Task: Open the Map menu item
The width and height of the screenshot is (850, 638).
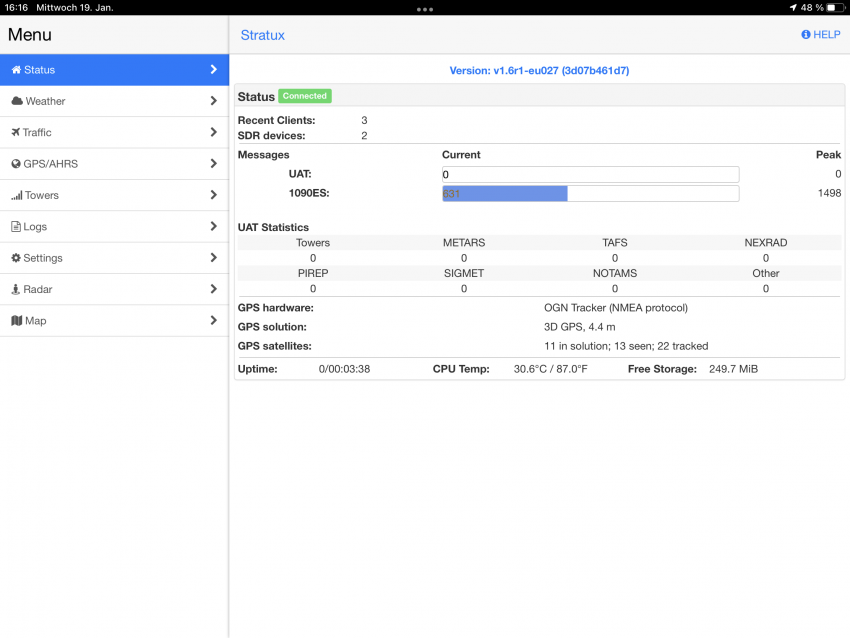Action: (114, 320)
